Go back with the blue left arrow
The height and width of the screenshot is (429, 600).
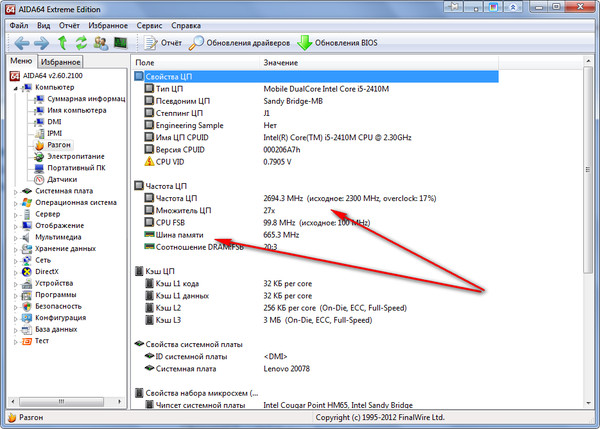tap(21, 43)
